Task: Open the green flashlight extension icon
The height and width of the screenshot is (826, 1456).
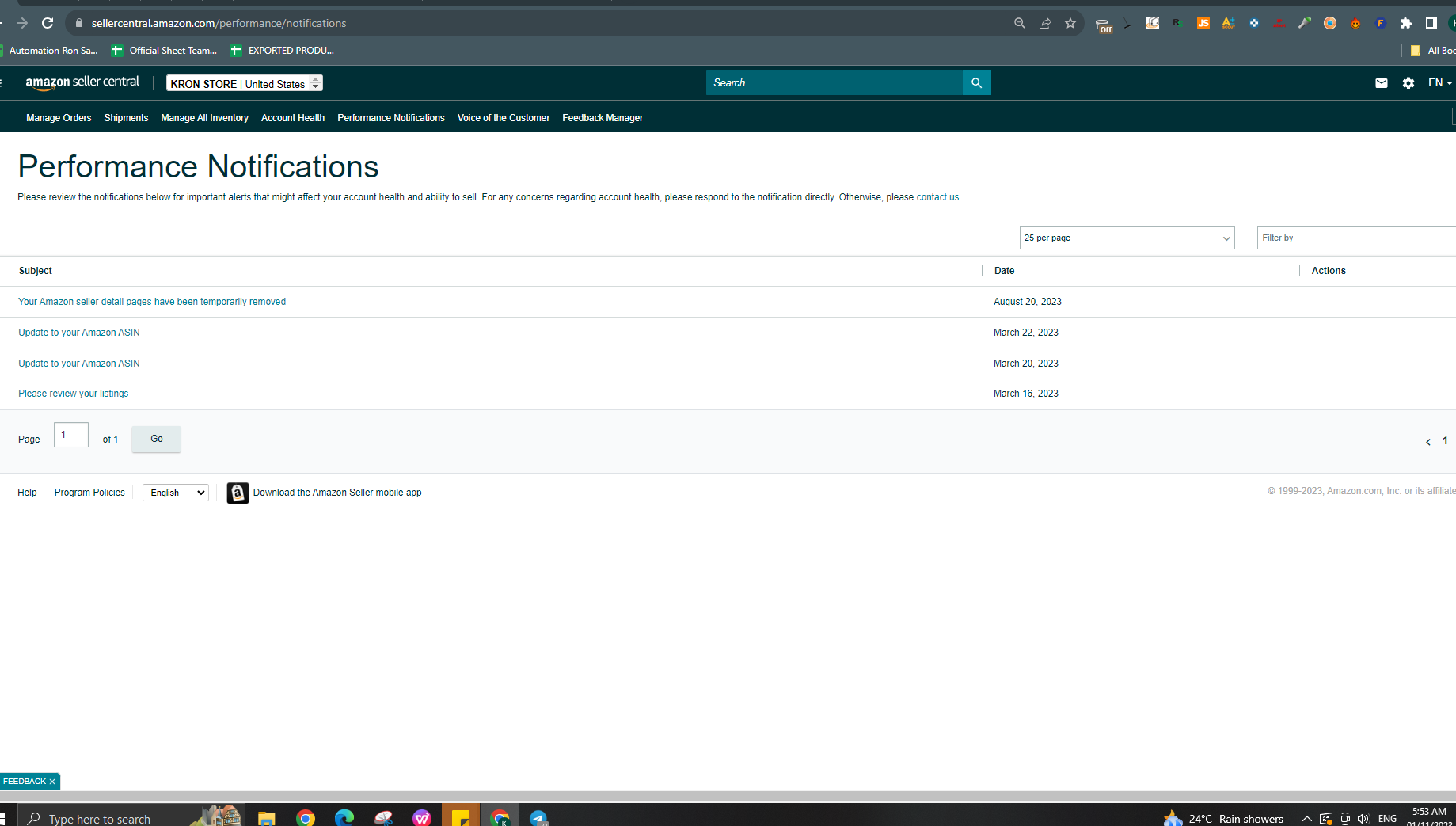Action: click(x=1305, y=23)
